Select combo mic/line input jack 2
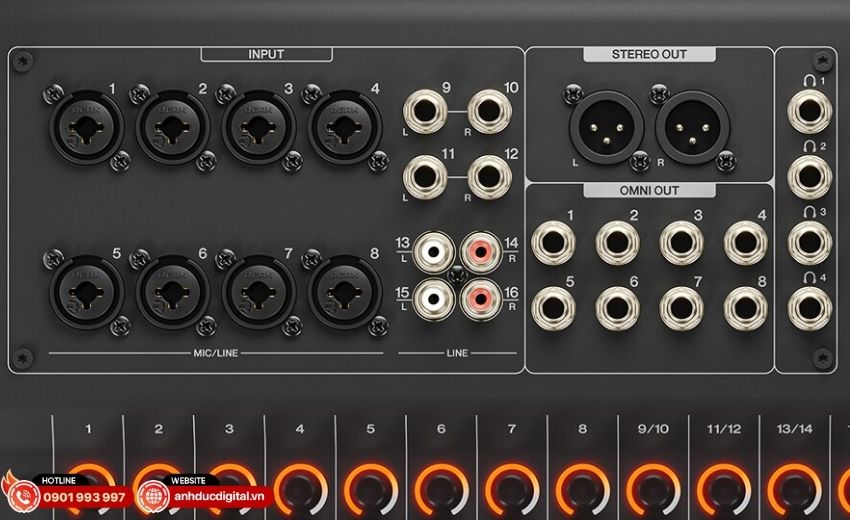850x520 pixels. [x=173, y=129]
